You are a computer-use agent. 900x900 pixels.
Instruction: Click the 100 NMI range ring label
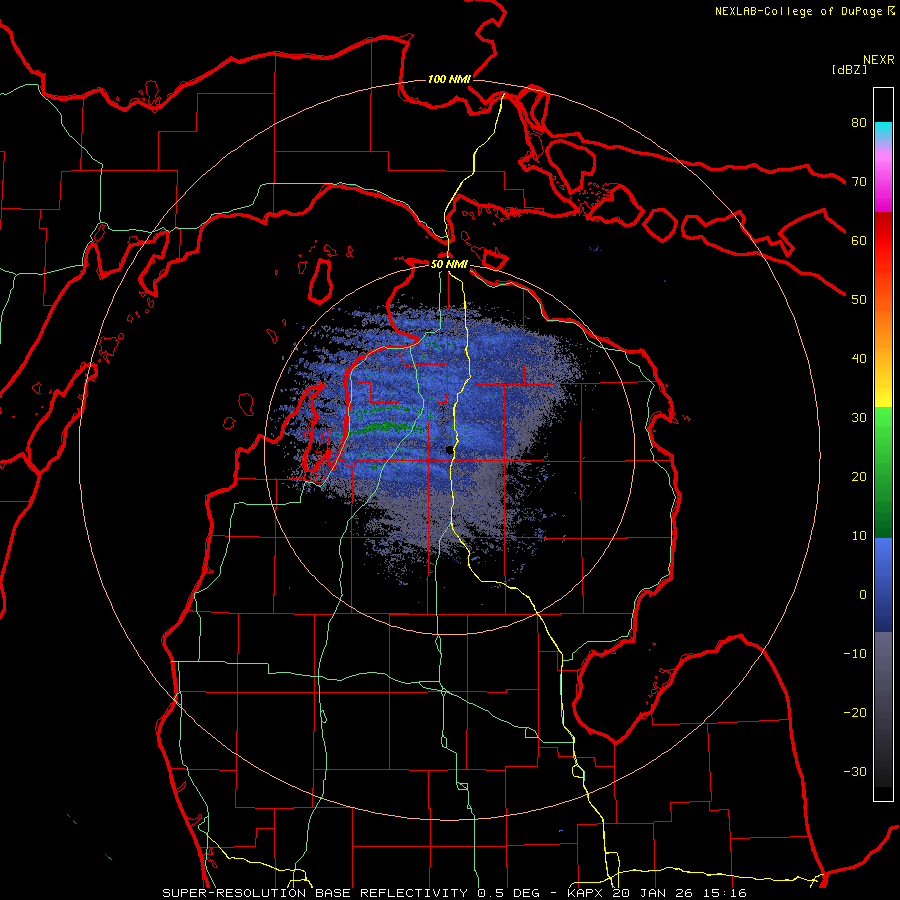click(449, 79)
